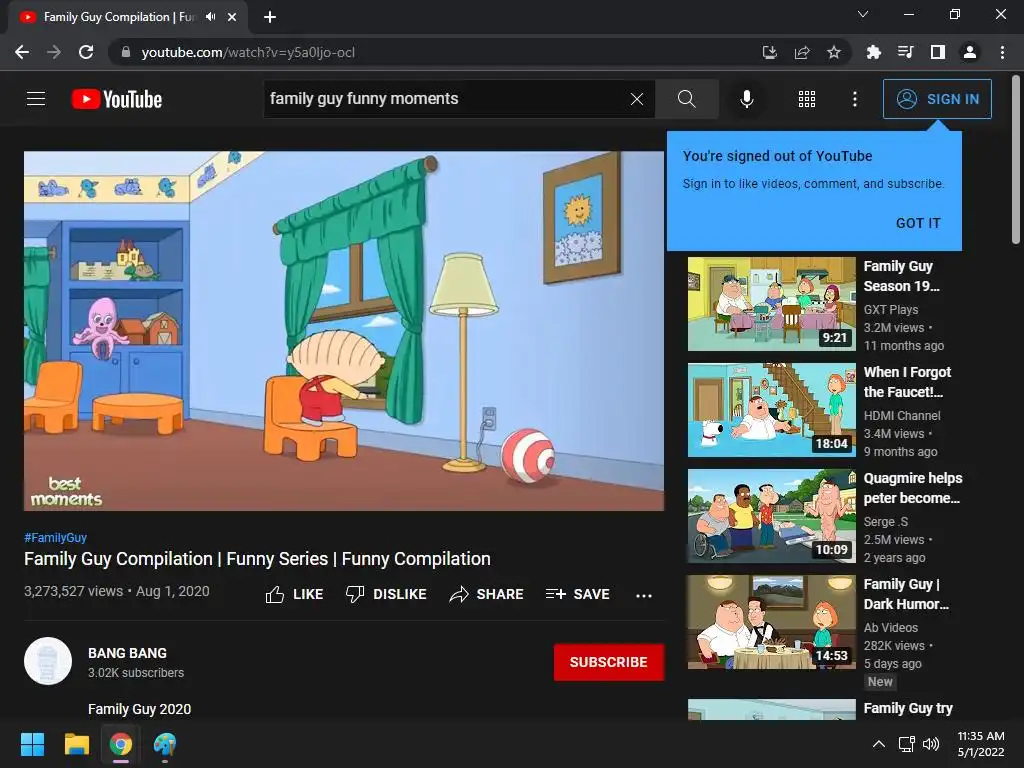The image size is (1024, 768).
Task: Click the Ab Videos channel name
Action: [x=891, y=627]
